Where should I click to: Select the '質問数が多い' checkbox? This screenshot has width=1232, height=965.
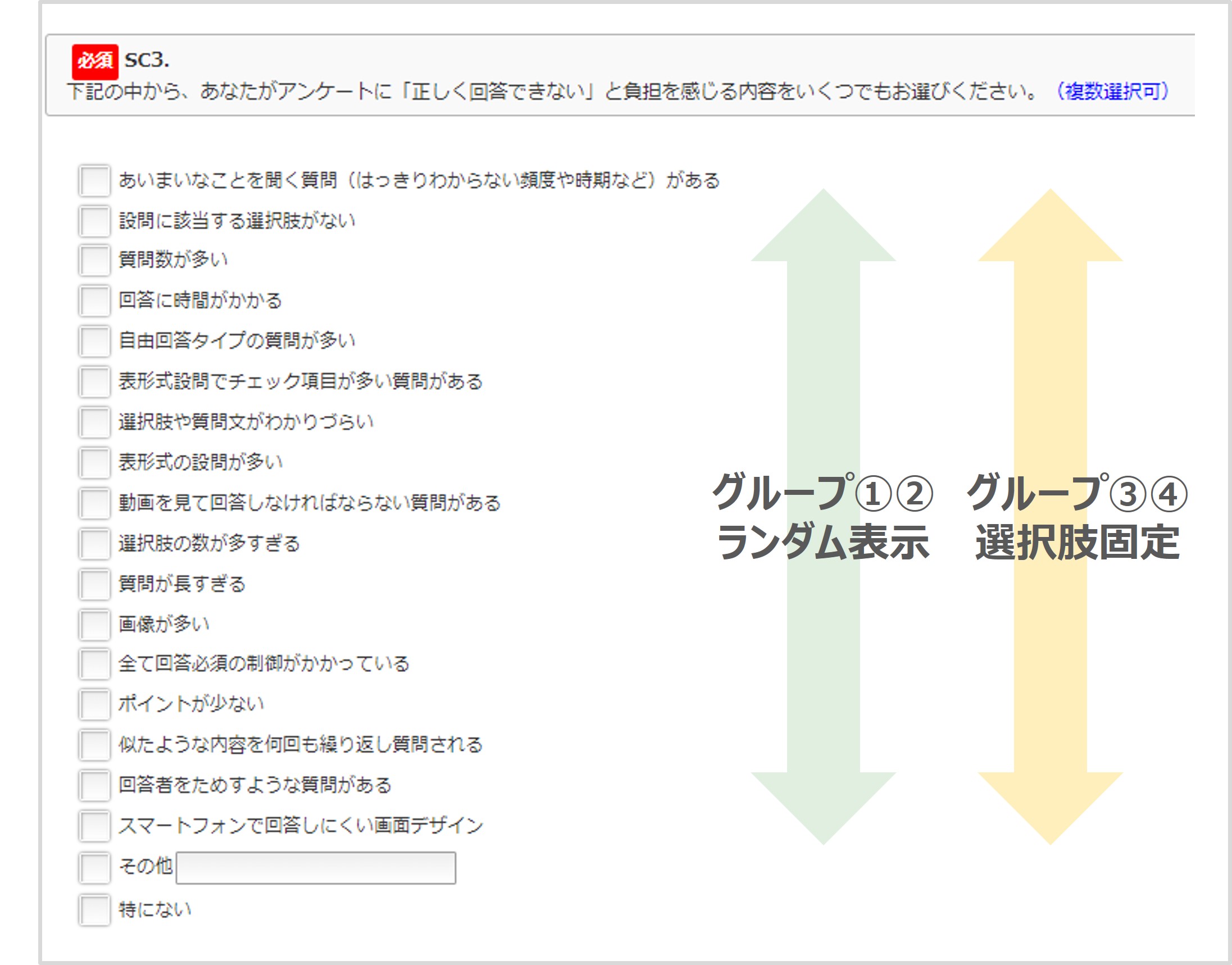point(94,260)
